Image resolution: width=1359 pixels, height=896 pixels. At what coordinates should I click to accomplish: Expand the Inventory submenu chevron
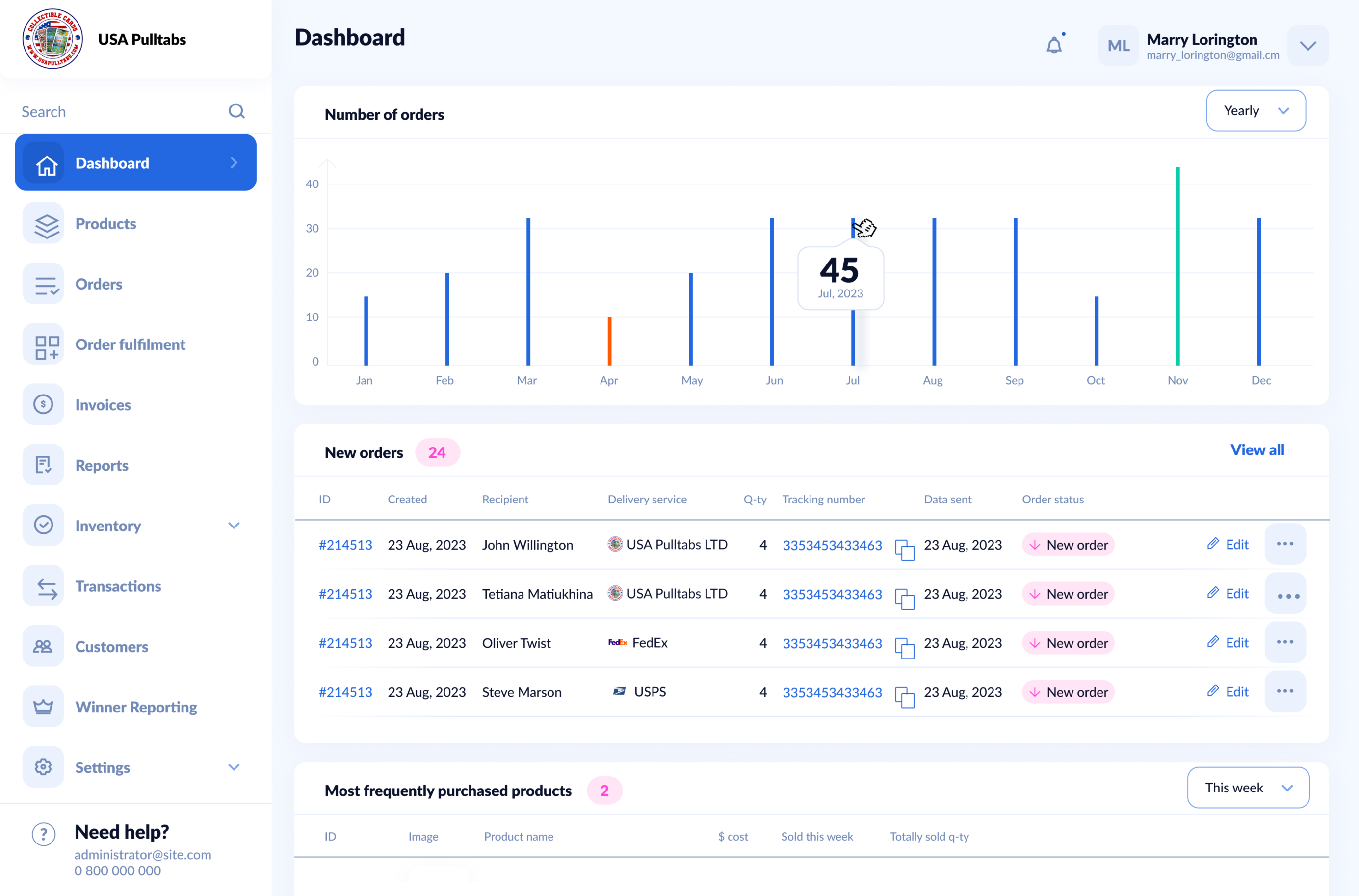(x=234, y=525)
